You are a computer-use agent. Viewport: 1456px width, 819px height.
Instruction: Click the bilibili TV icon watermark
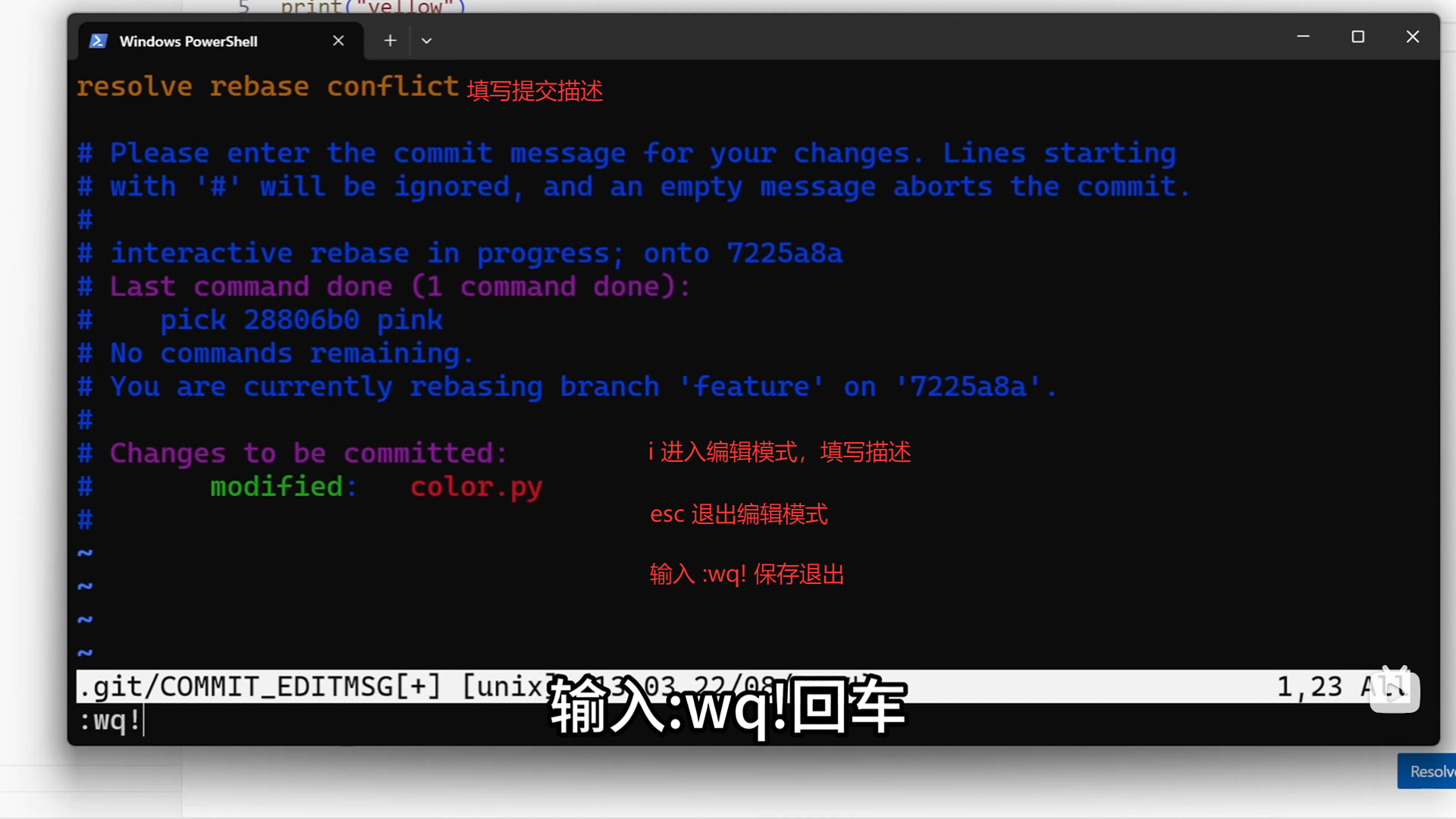[x=1395, y=689]
